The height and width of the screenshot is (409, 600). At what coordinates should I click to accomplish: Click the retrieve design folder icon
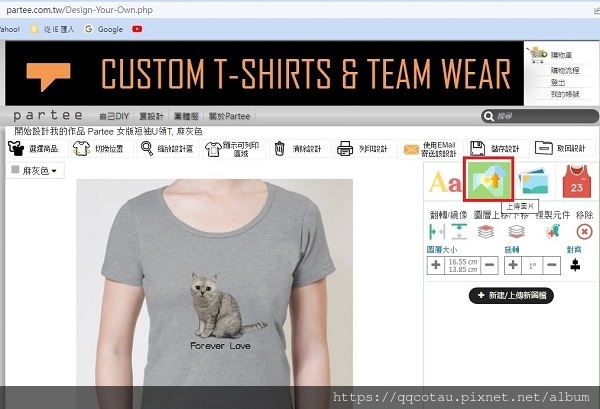pyautogui.click(x=544, y=148)
